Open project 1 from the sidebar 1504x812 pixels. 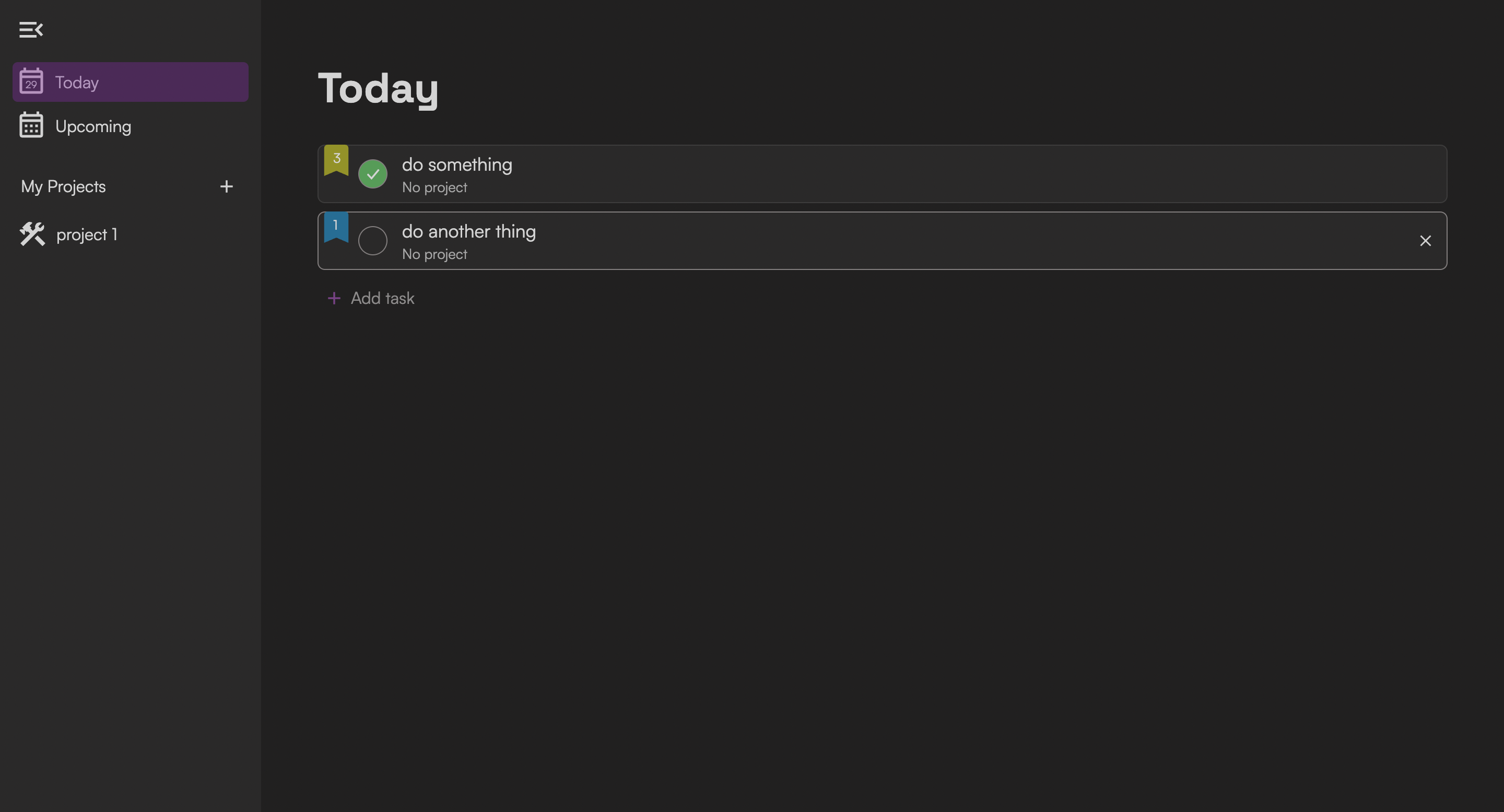click(x=86, y=234)
